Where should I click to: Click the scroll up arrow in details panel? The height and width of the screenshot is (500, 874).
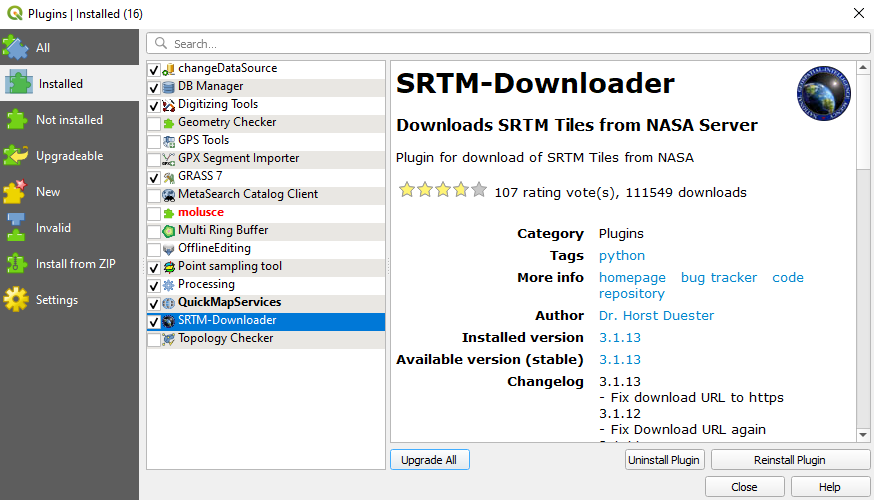[x=863, y=67]
